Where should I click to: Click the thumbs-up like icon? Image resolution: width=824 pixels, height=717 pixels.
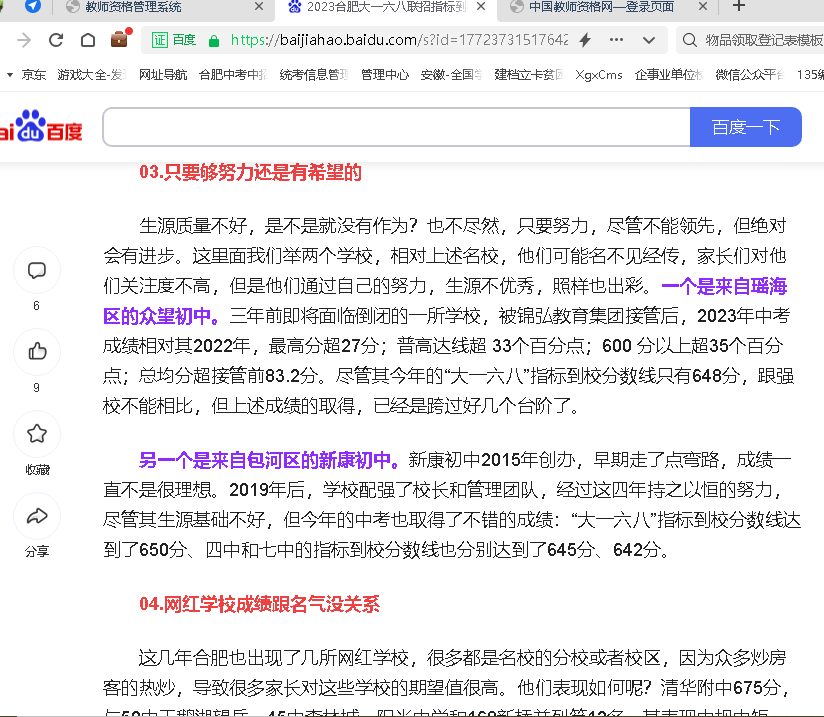37,351
